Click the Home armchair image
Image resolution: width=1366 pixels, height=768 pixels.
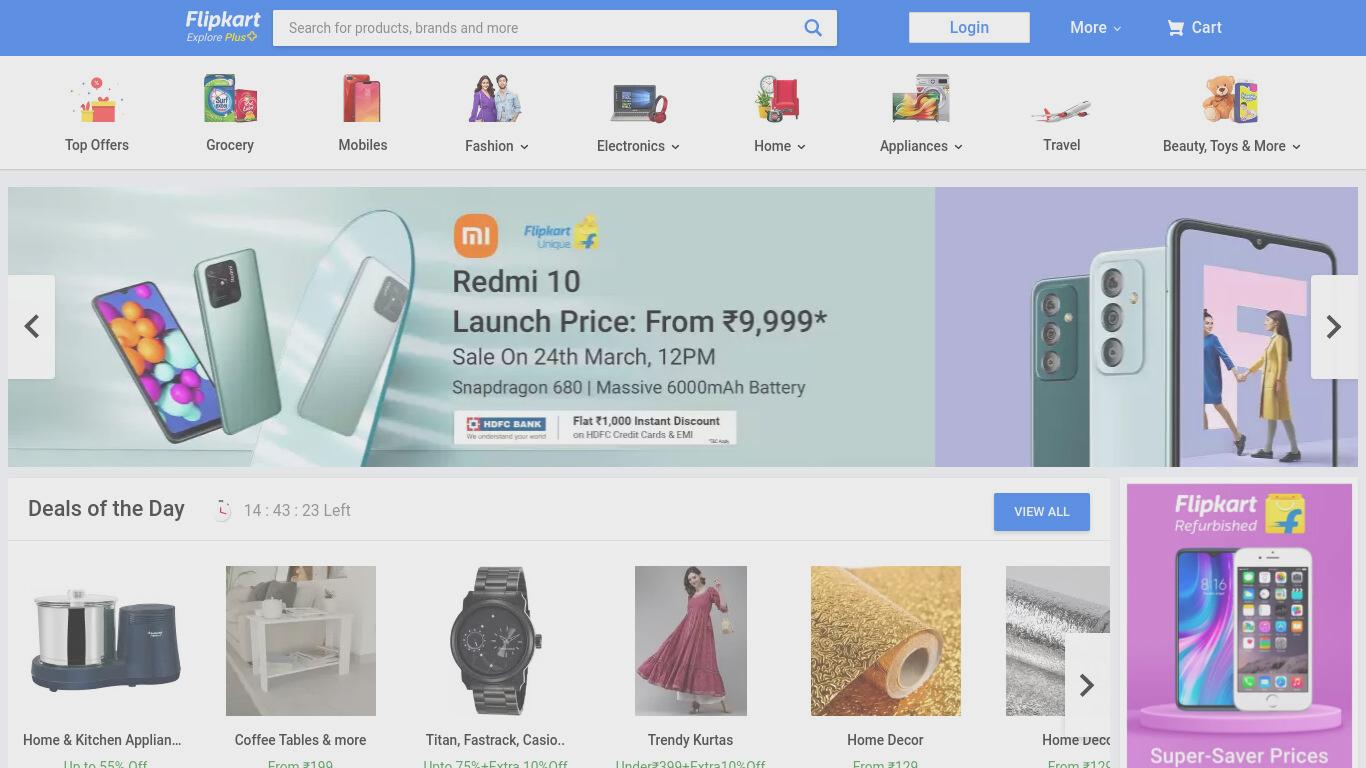(779, 99)
